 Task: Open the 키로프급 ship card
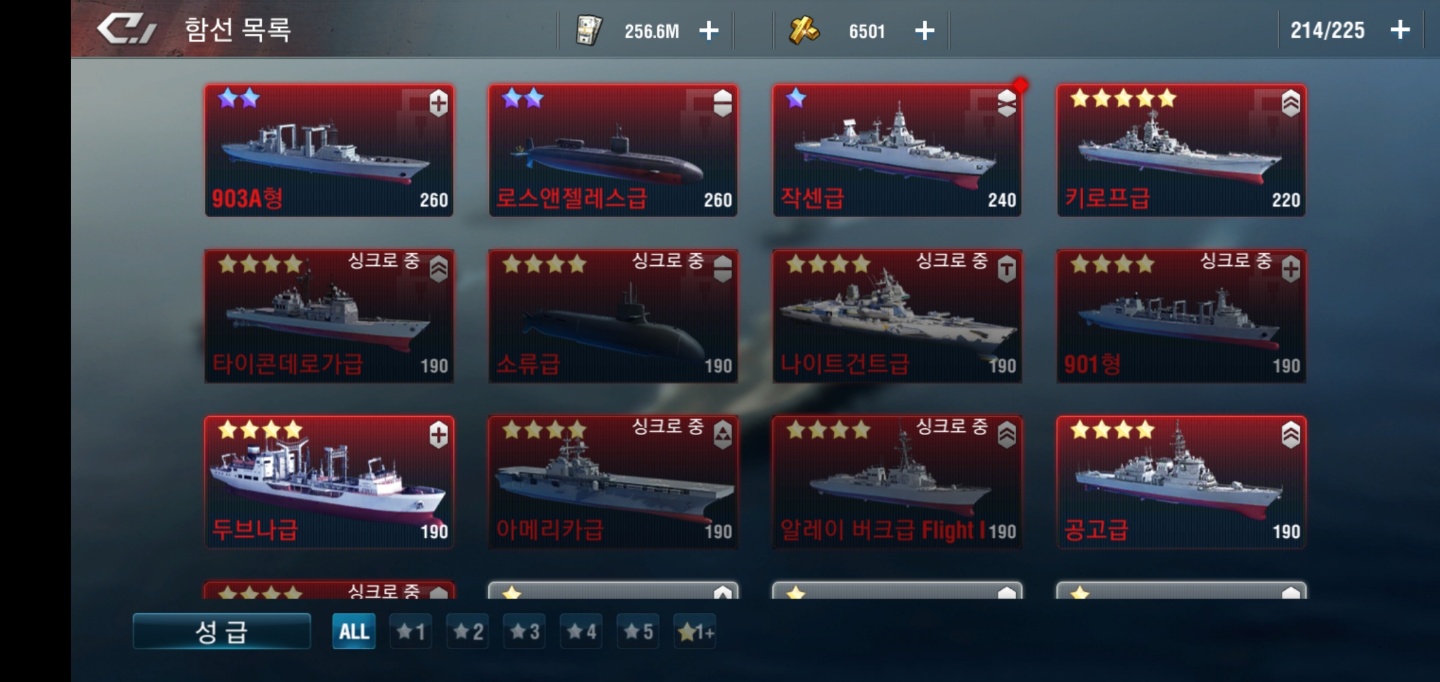1181,150
